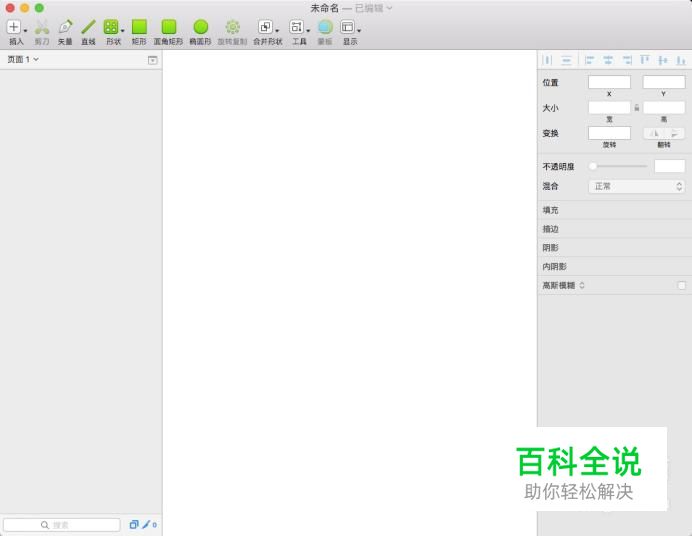Align objects to left edge

point(589,60)
